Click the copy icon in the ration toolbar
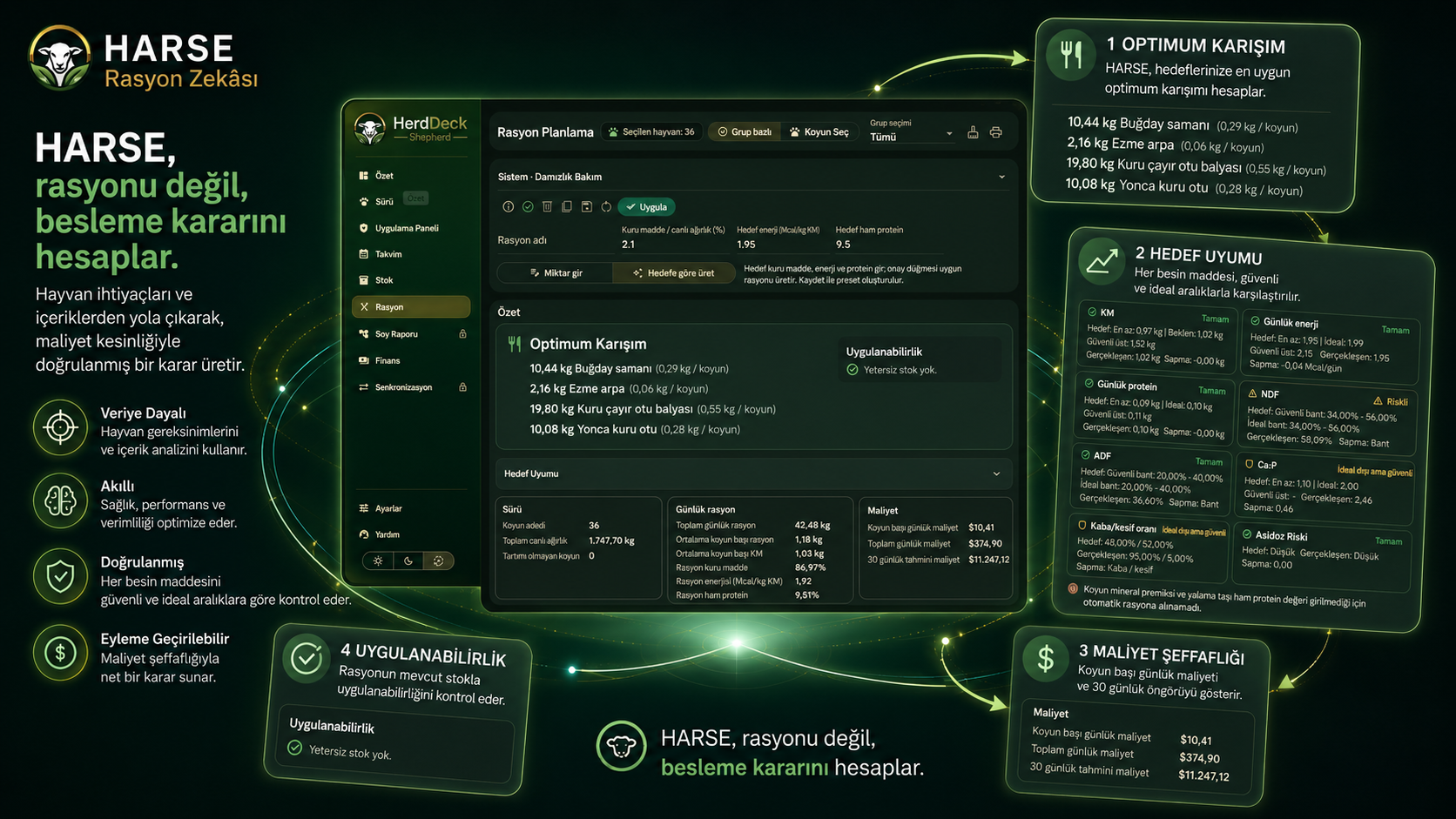This screenshot has width=1456, height=819. [x=567, y=207]
